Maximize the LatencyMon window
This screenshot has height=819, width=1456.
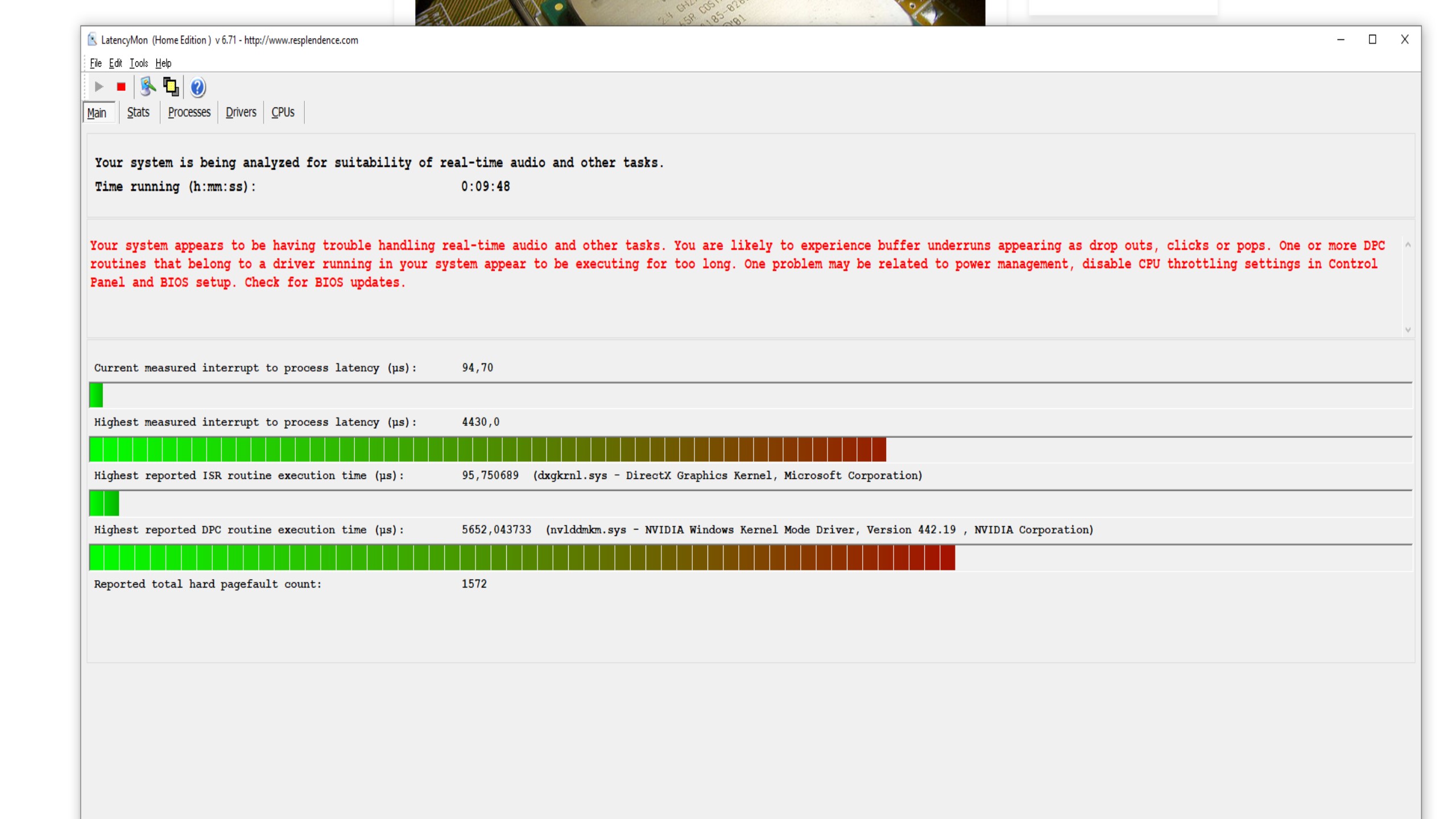point(1372,39)
